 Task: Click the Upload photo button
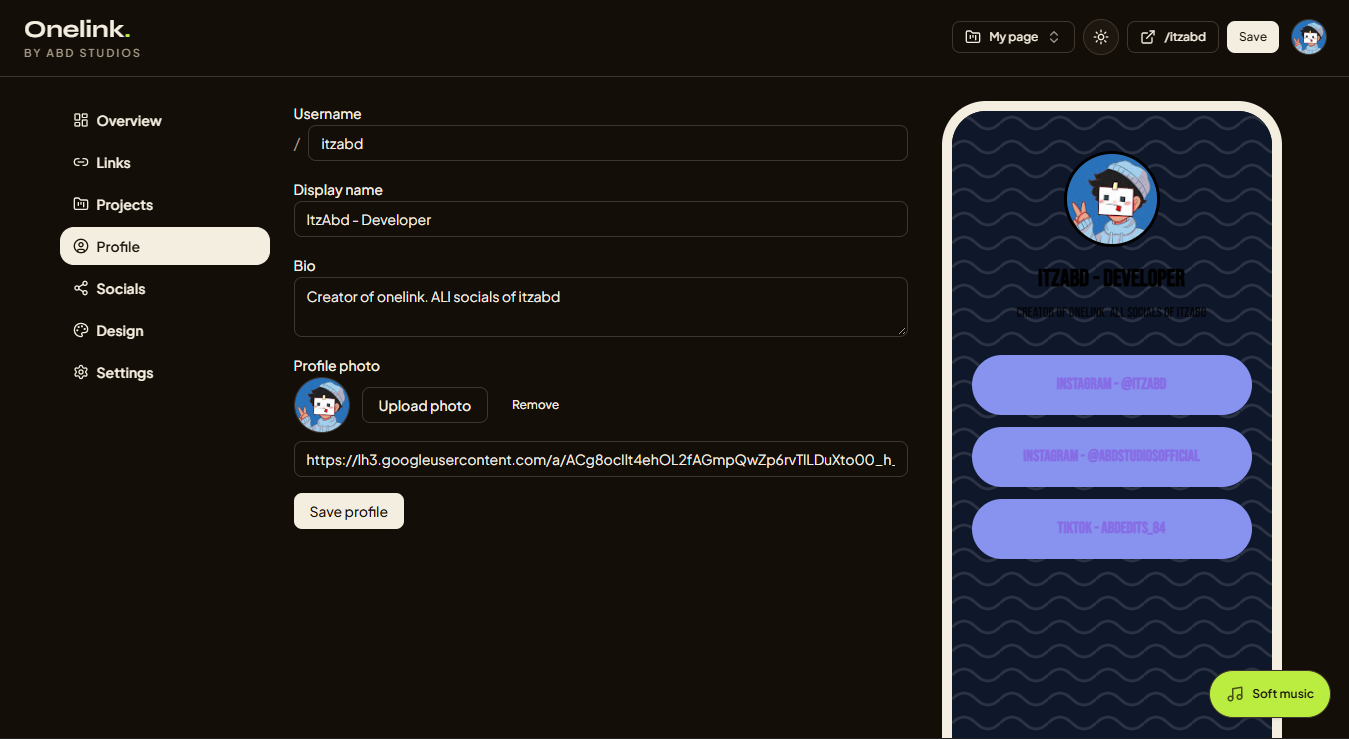[425, 405]
